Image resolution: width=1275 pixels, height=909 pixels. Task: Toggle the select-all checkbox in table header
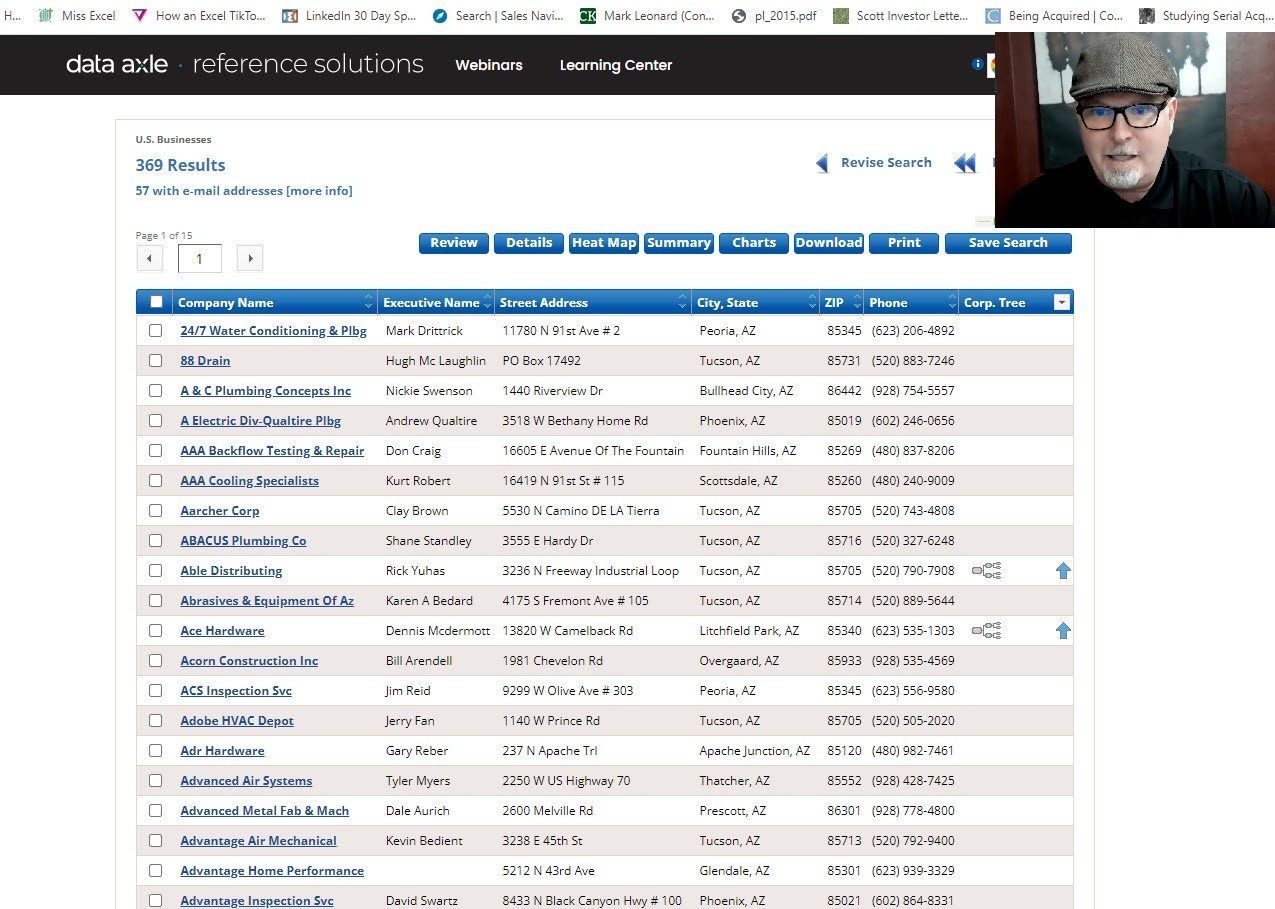click(155, 302)
